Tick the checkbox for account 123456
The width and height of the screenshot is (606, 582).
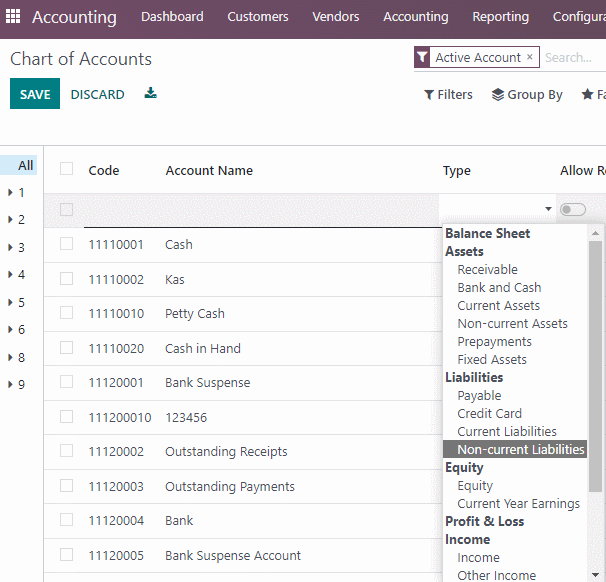(66, 417)
